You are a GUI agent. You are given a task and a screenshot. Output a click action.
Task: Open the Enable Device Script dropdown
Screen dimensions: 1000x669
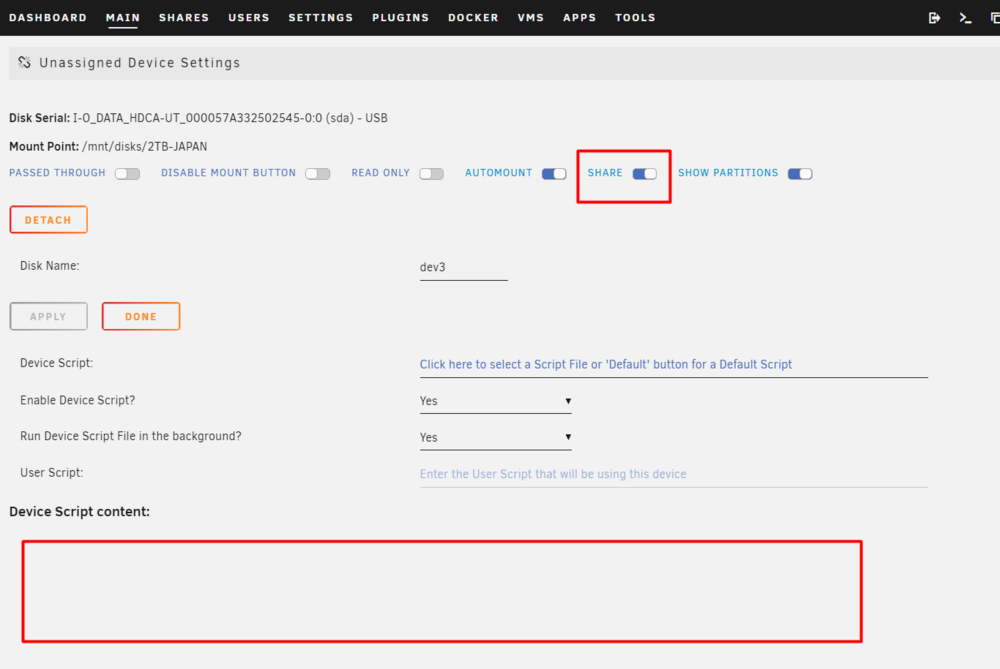[496, 401]
